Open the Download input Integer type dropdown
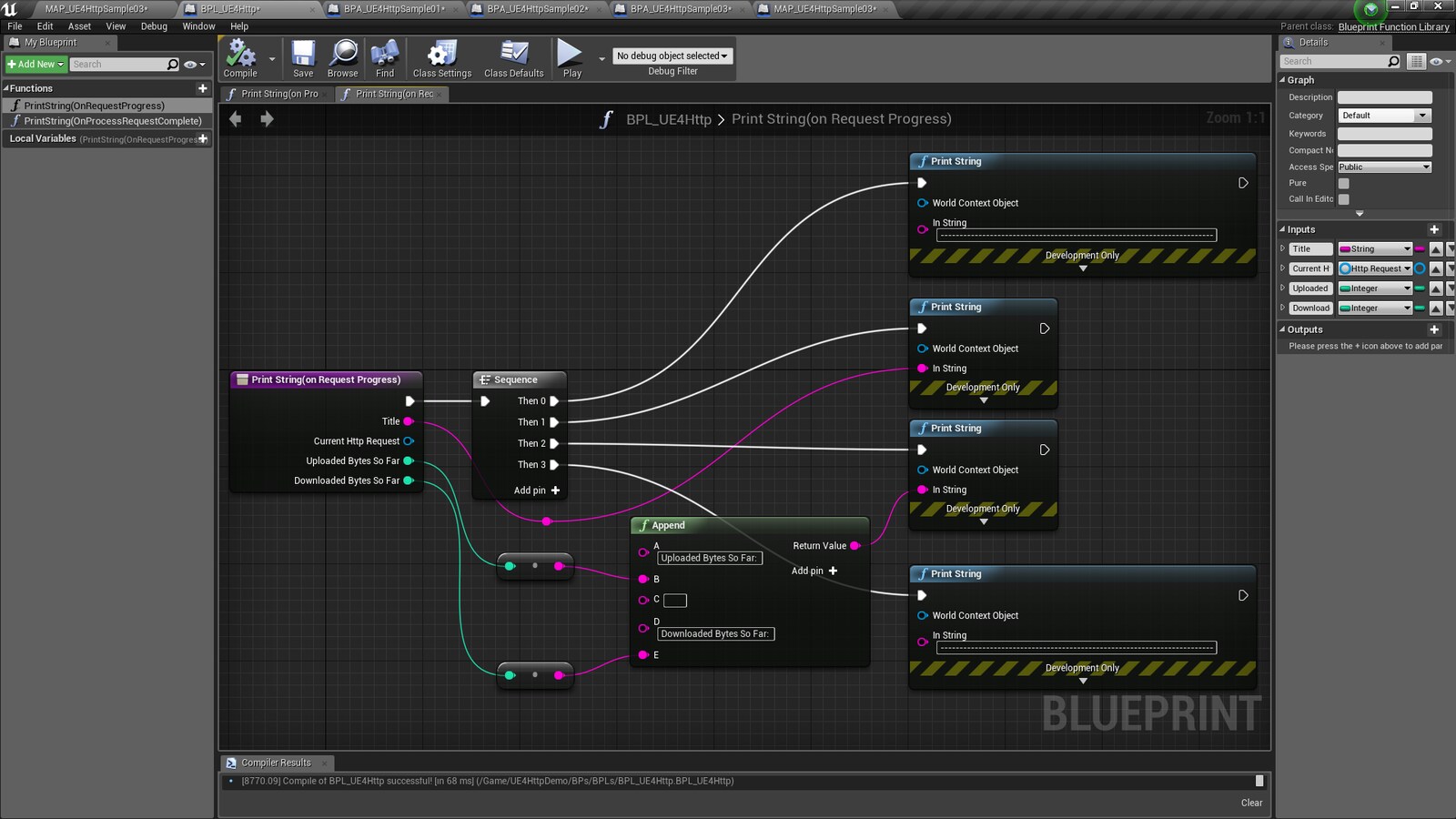The image size is (1456, 819). 1374,308
